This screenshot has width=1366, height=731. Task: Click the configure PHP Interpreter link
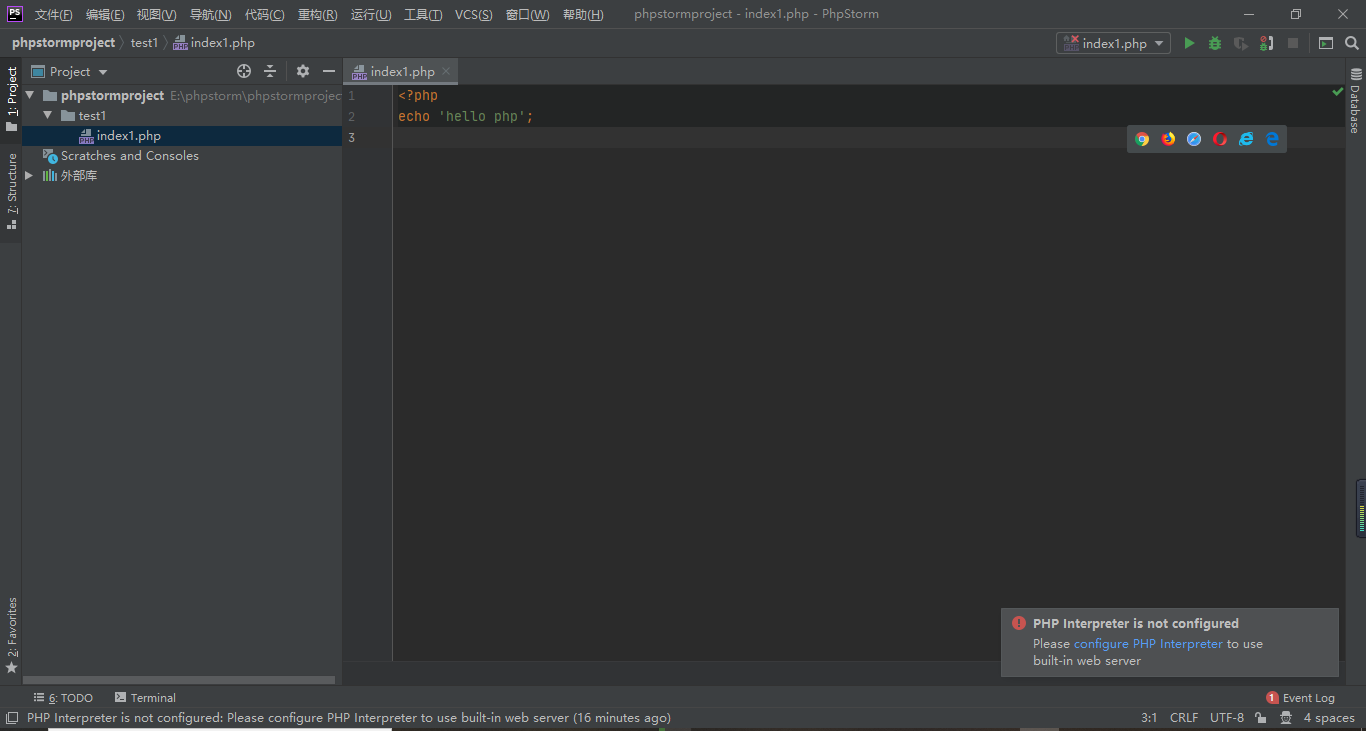click(1148, 644)
